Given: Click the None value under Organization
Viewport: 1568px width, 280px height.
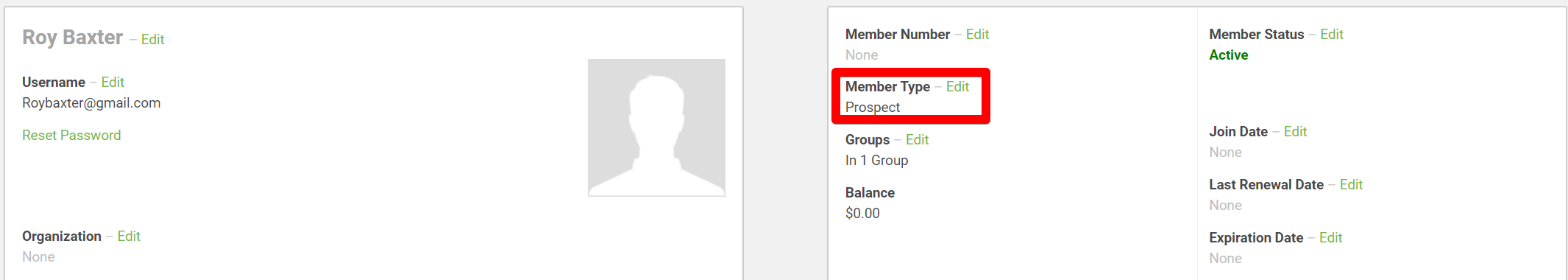Looking at the screenshot, I should pyautogui.click(x=38, y=257).
